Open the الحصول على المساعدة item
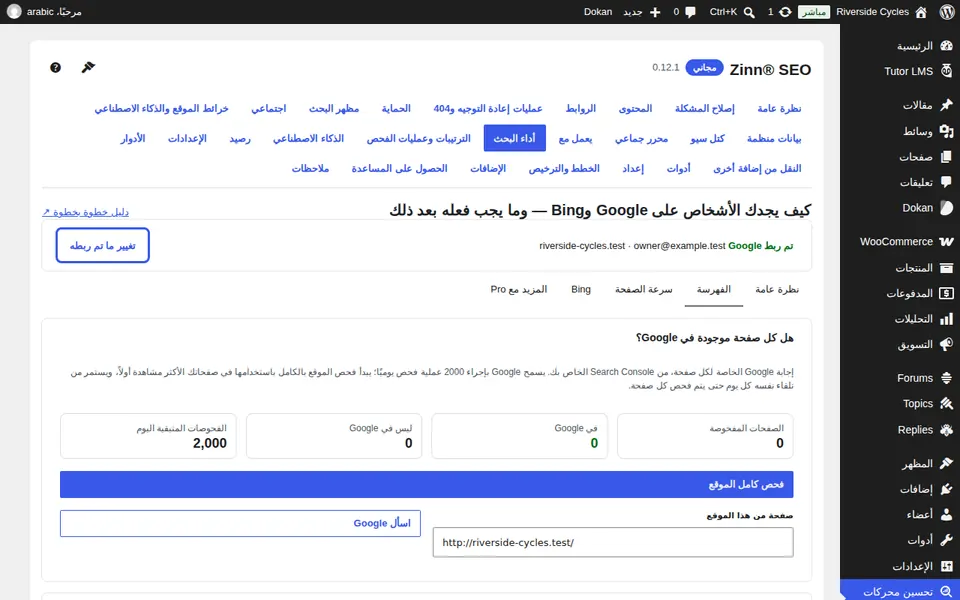 [399, 168]
